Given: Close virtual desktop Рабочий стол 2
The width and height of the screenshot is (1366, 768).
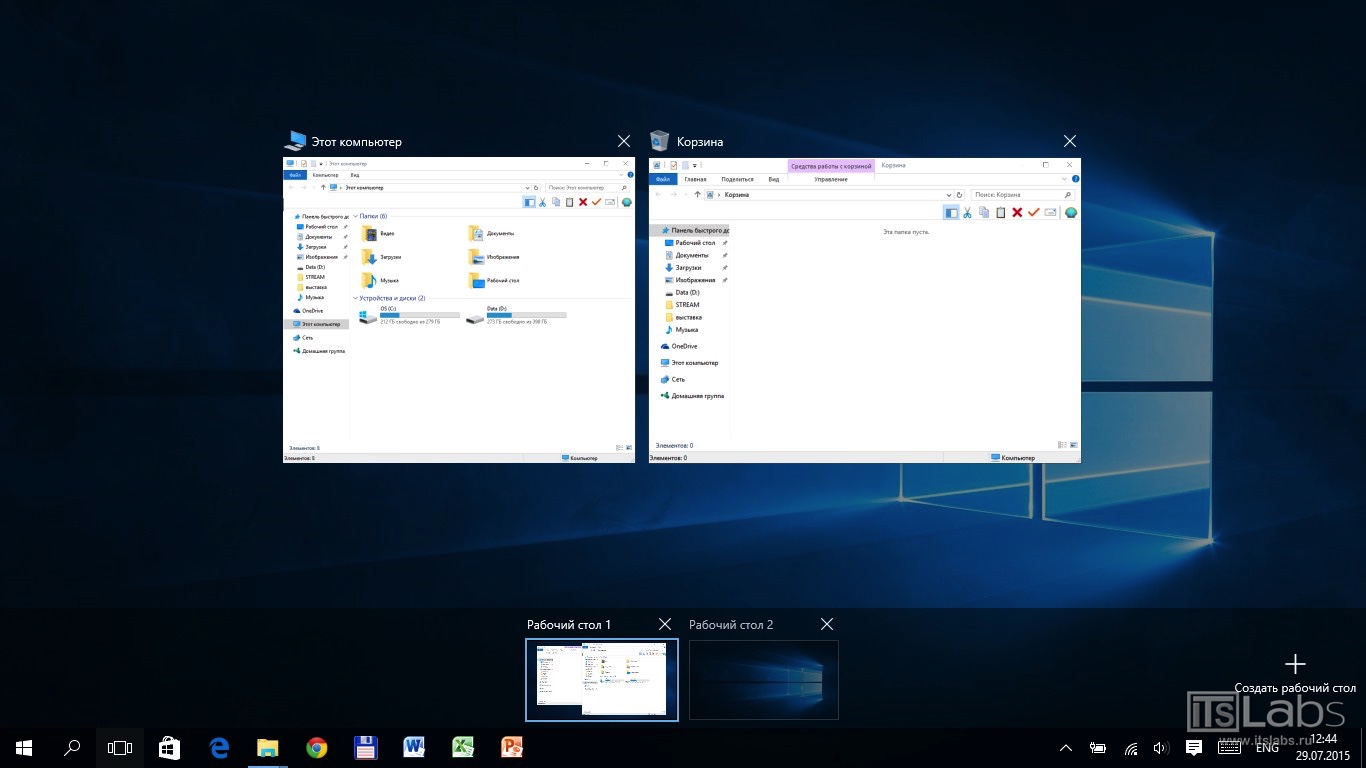Looking at the screenshot, I should (x=827, y=624).
